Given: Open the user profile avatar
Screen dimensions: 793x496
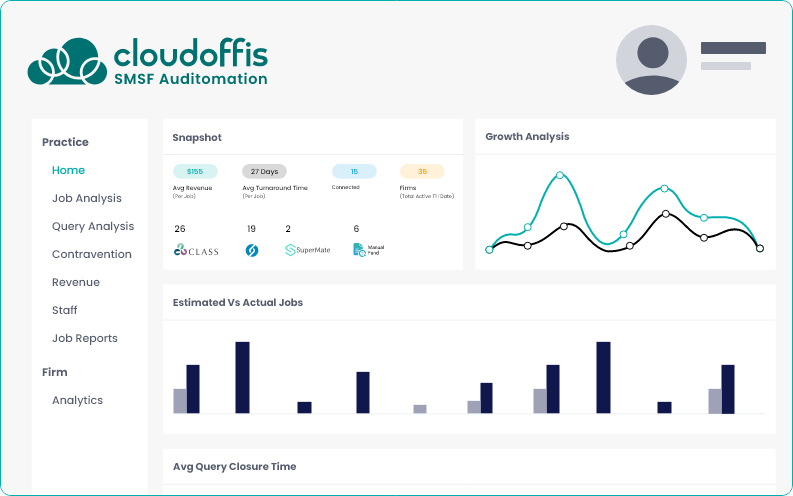Looking at the screenshot, I should [653, 60].
